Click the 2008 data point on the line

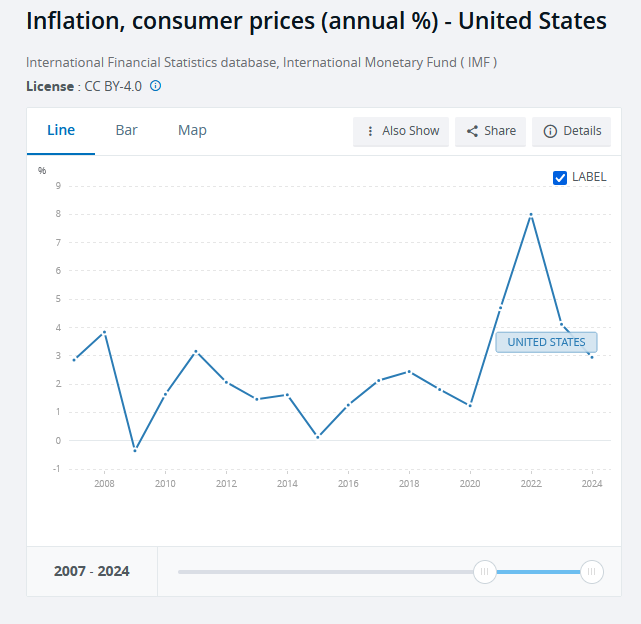[104, 332]
